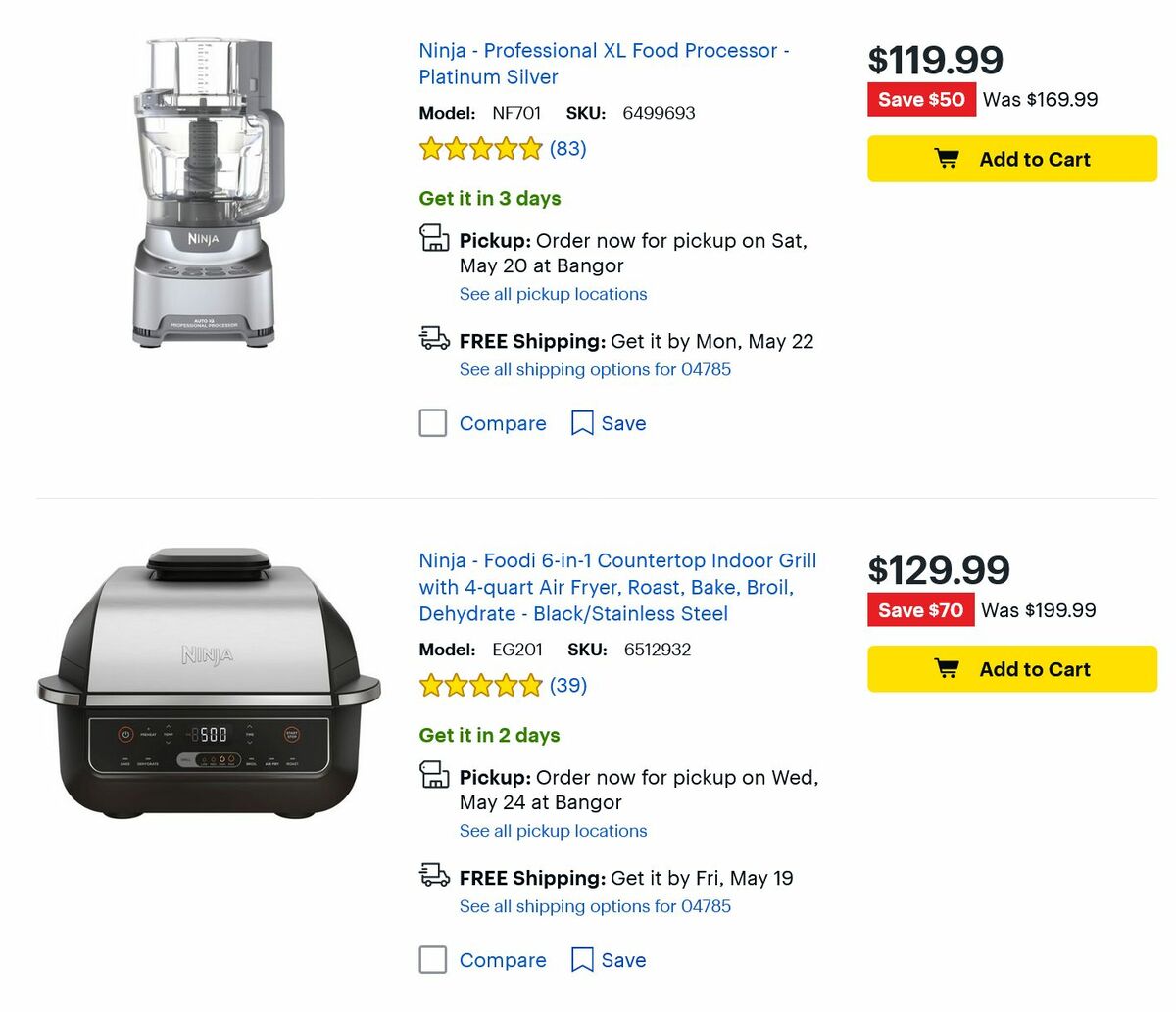
Task: Click the (39) reviews count link
Action: tap(569, 686)
